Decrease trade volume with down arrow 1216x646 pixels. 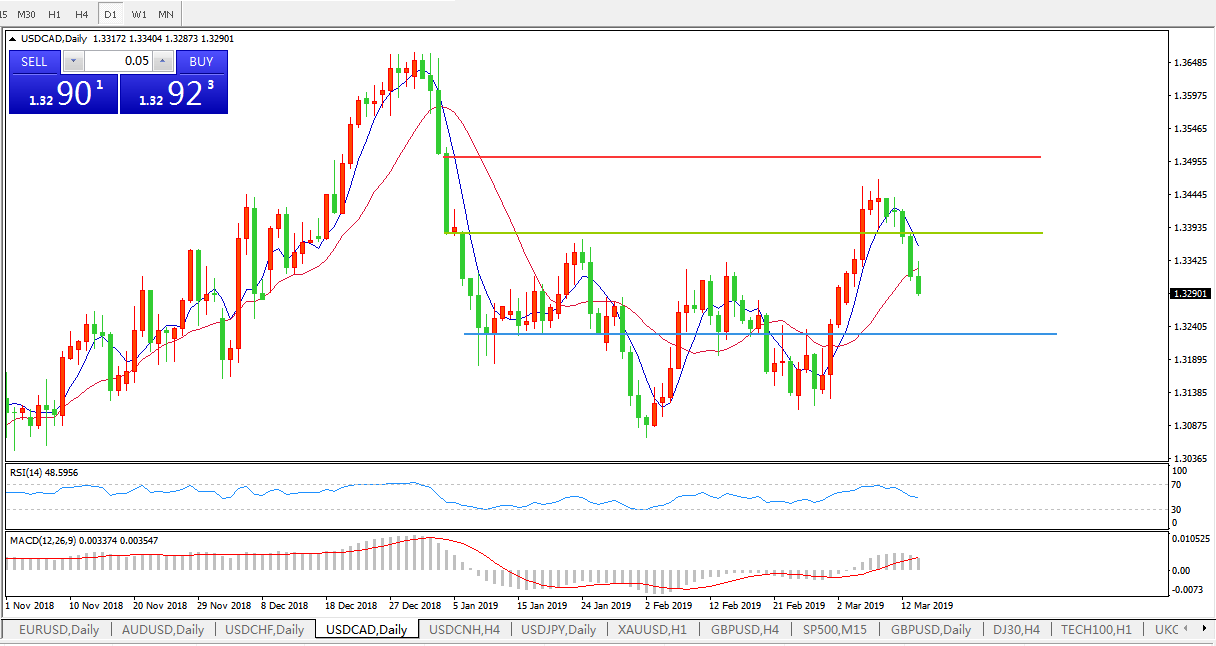73,62
